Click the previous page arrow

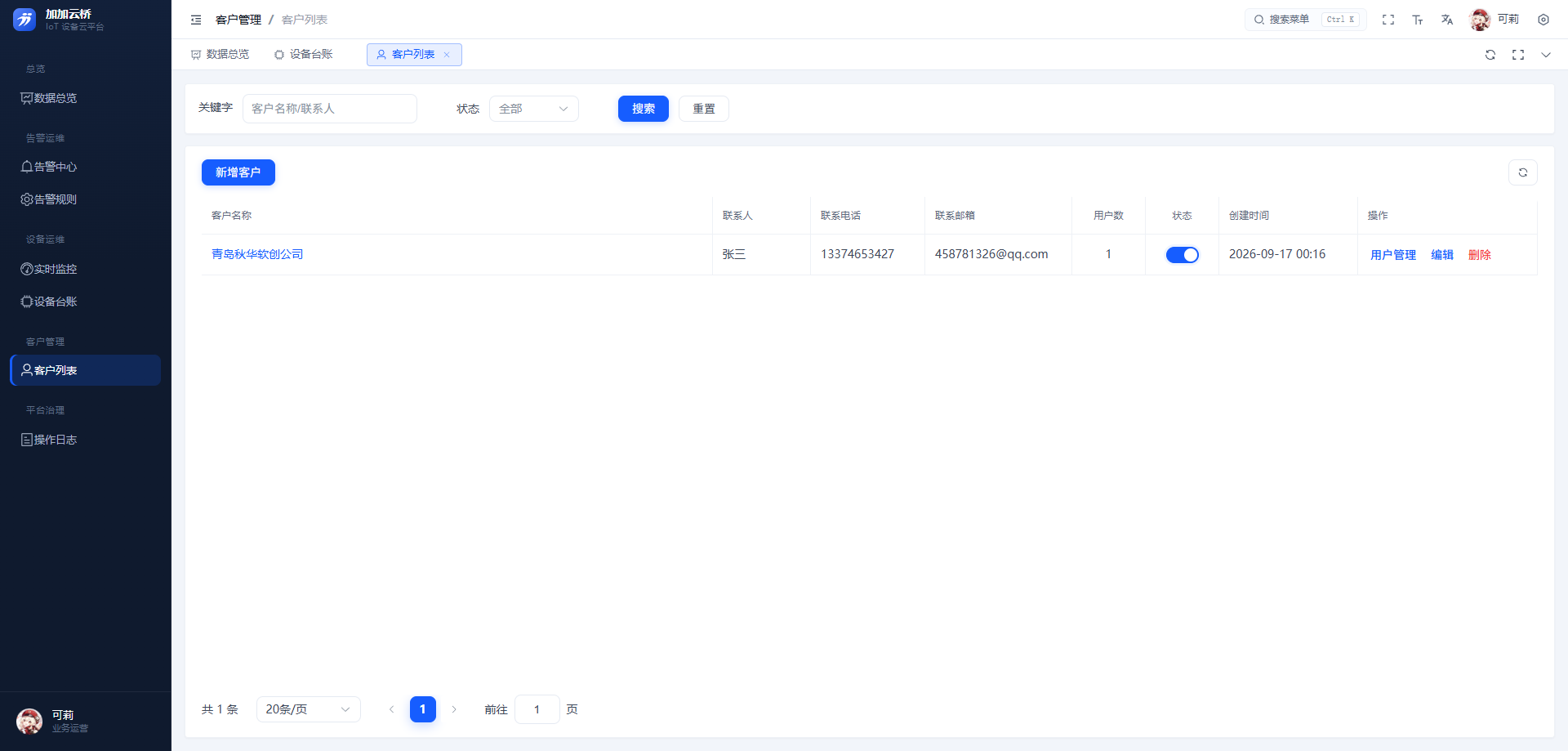click(x=392, y=709)
